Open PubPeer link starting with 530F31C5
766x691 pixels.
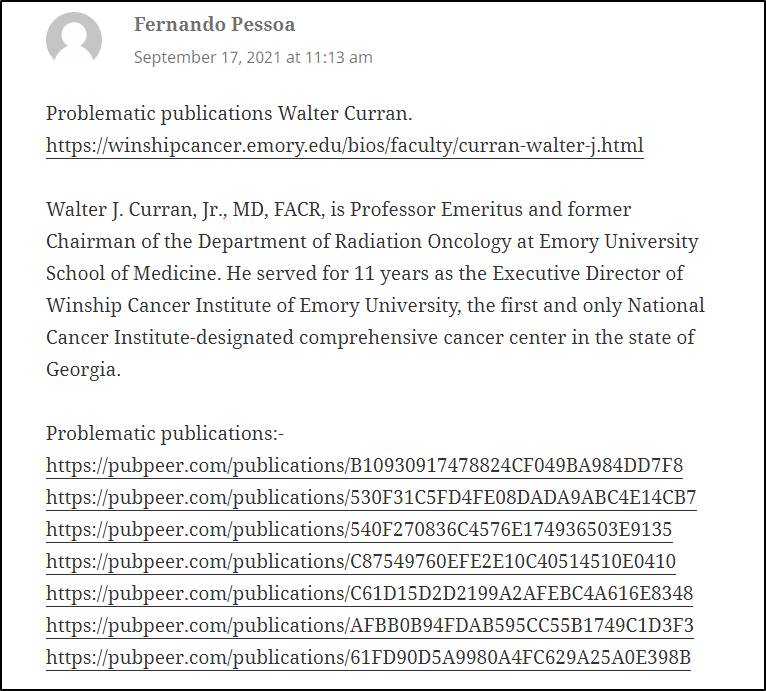[371, 497]
